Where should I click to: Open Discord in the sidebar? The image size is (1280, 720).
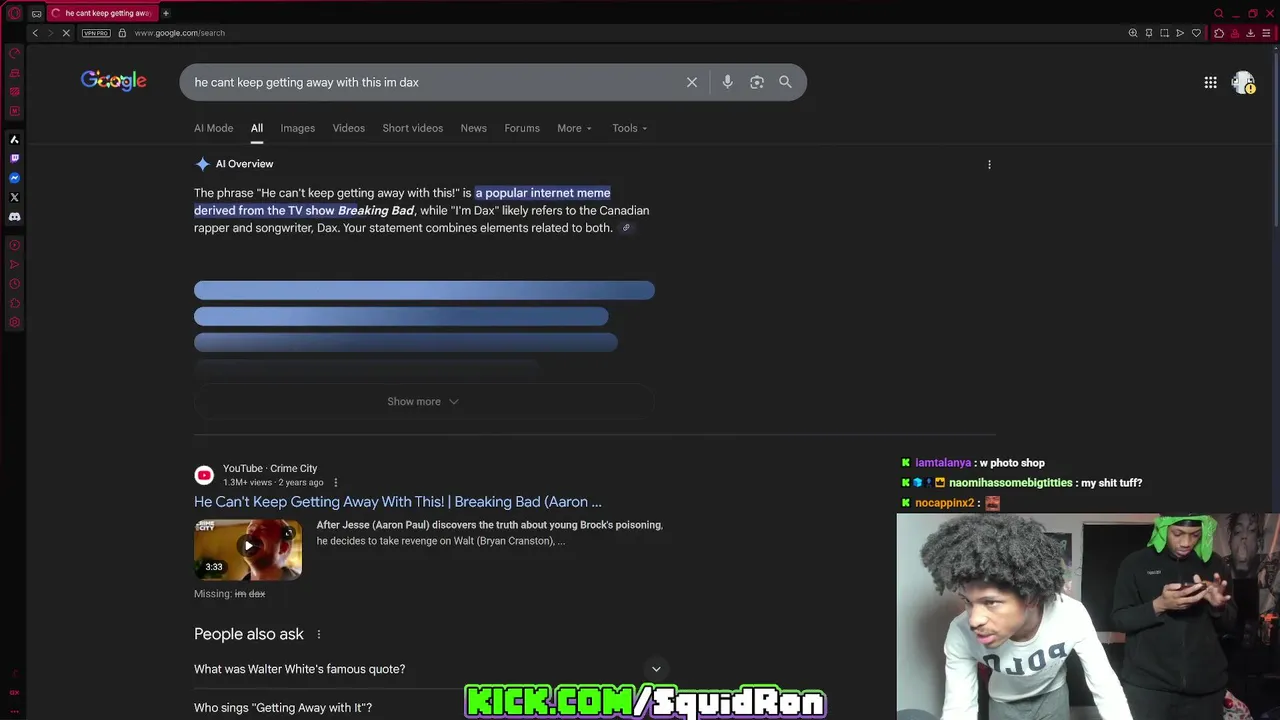click(x=14, y=216)
